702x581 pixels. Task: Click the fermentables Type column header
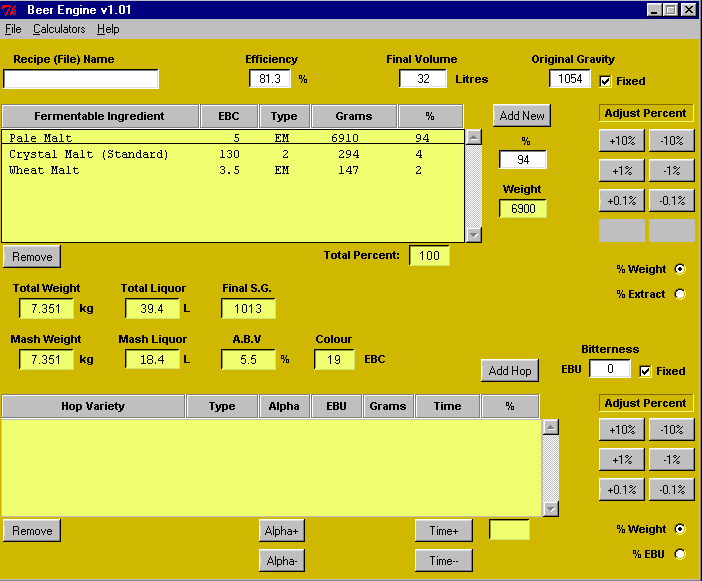284,116
